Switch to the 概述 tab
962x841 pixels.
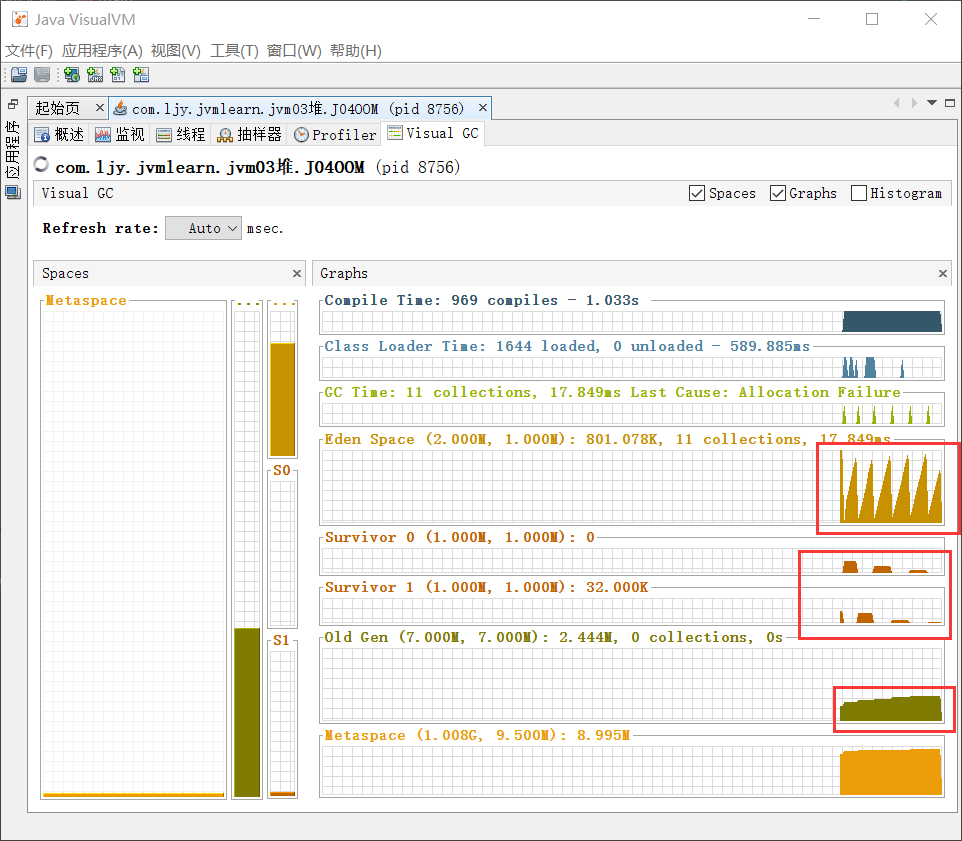click(60, 134)
